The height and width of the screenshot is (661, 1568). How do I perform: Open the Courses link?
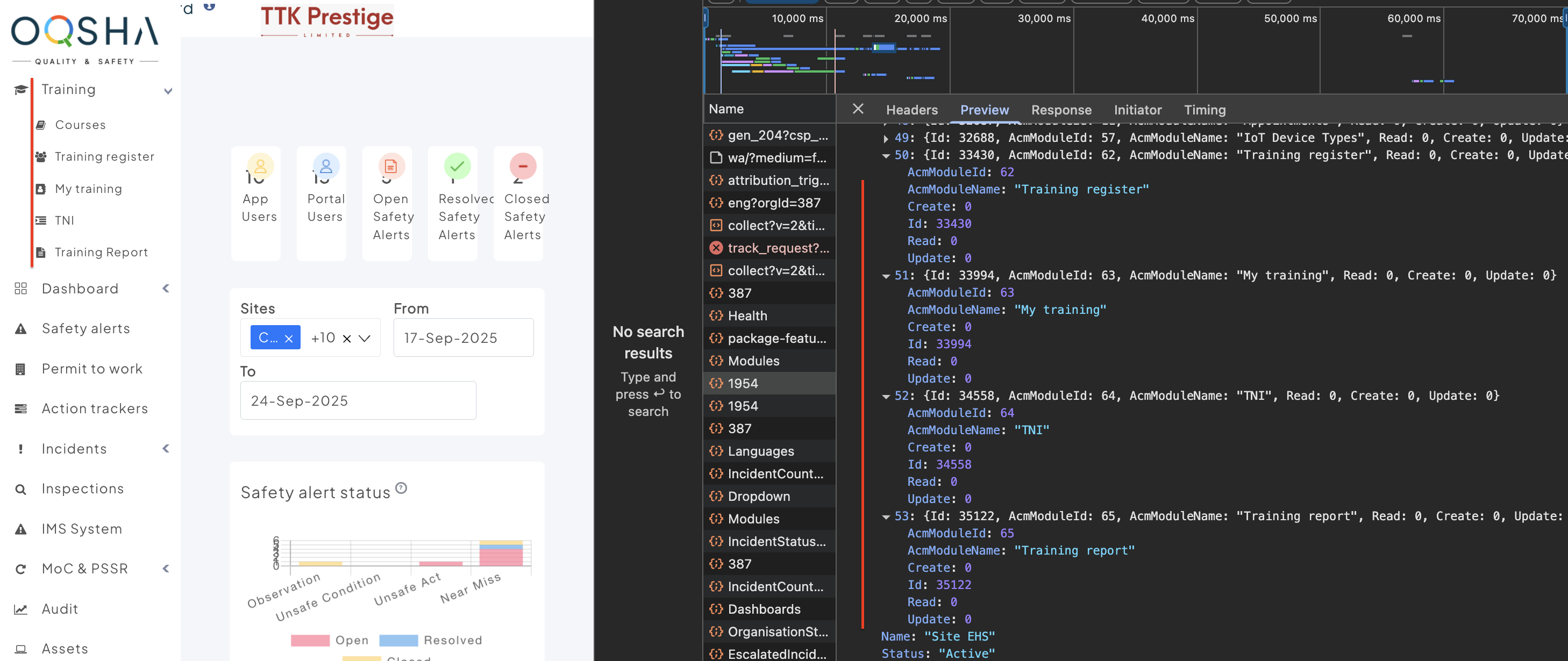80,125
